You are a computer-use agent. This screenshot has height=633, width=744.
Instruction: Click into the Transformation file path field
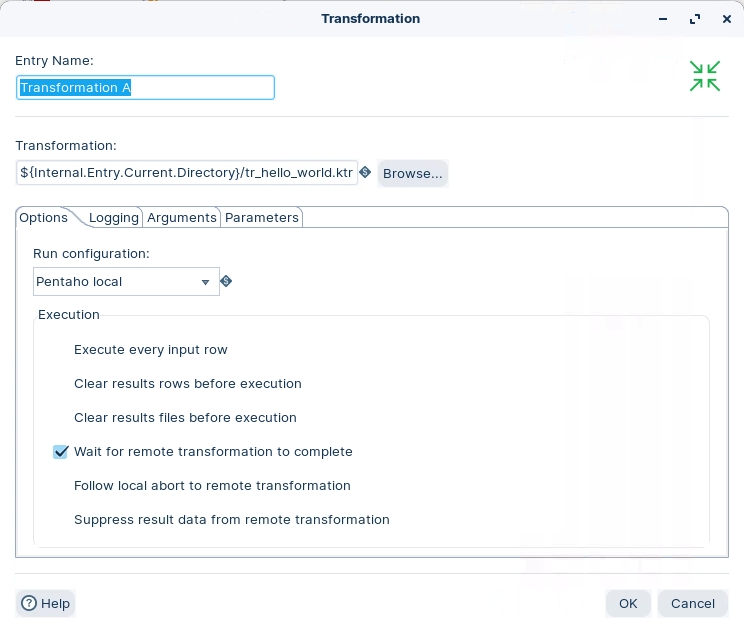[x=187, y=173]
